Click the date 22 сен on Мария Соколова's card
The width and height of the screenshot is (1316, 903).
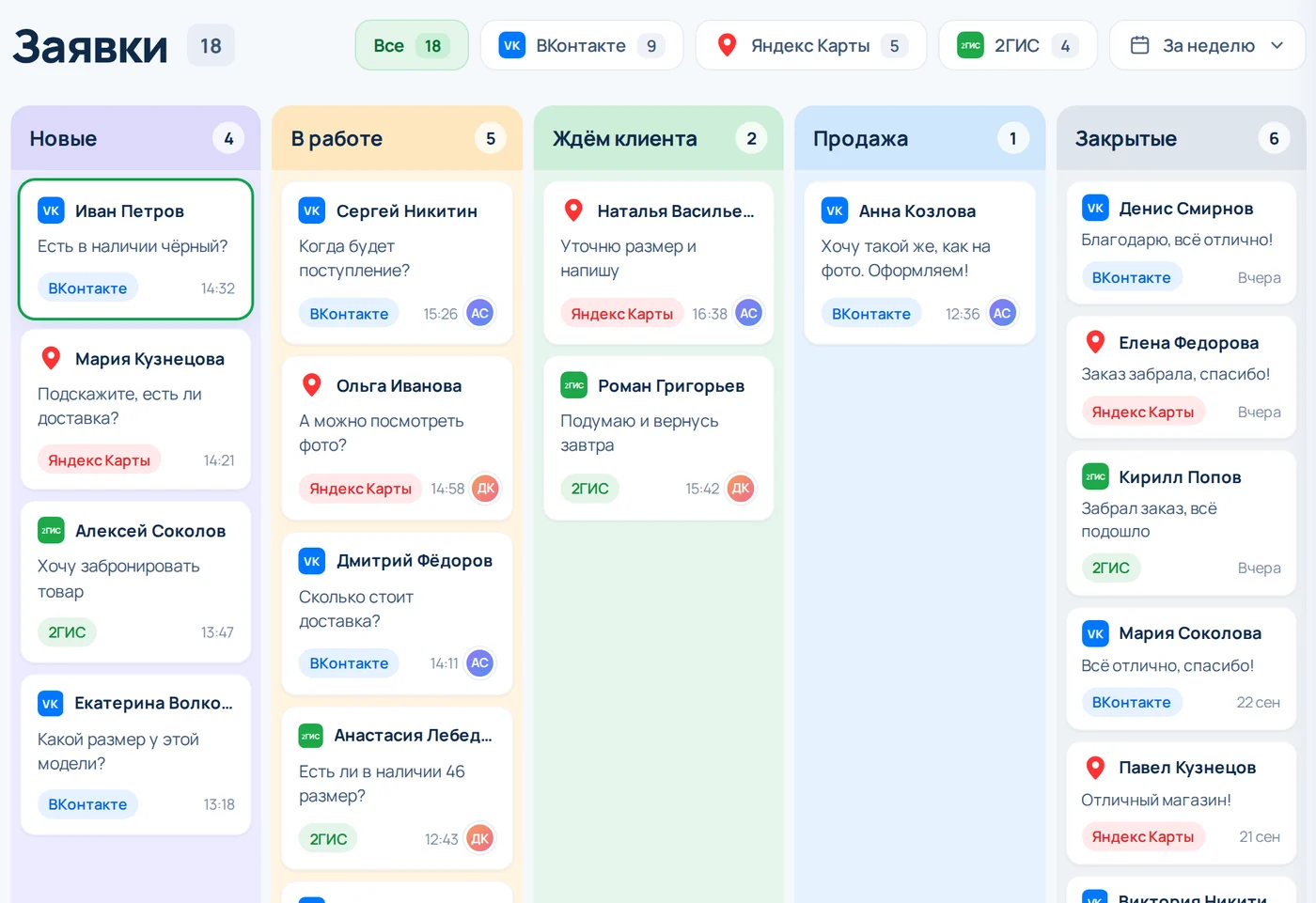point(1258,703)
